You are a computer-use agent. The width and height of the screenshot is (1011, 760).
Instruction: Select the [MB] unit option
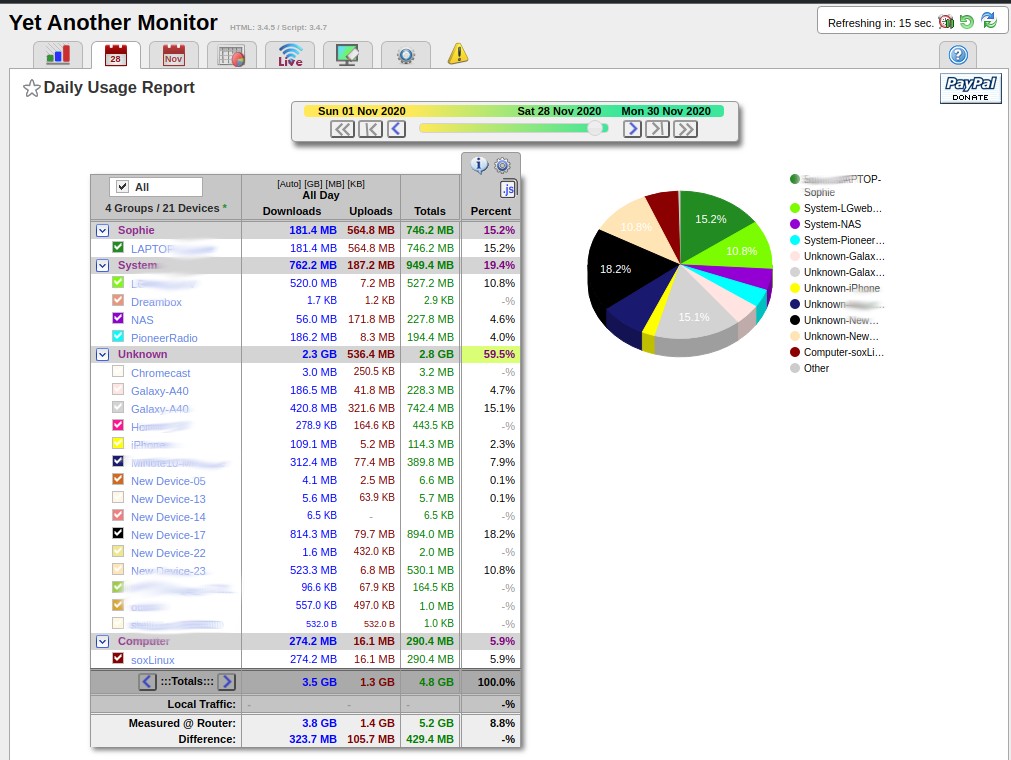(334, 184)
